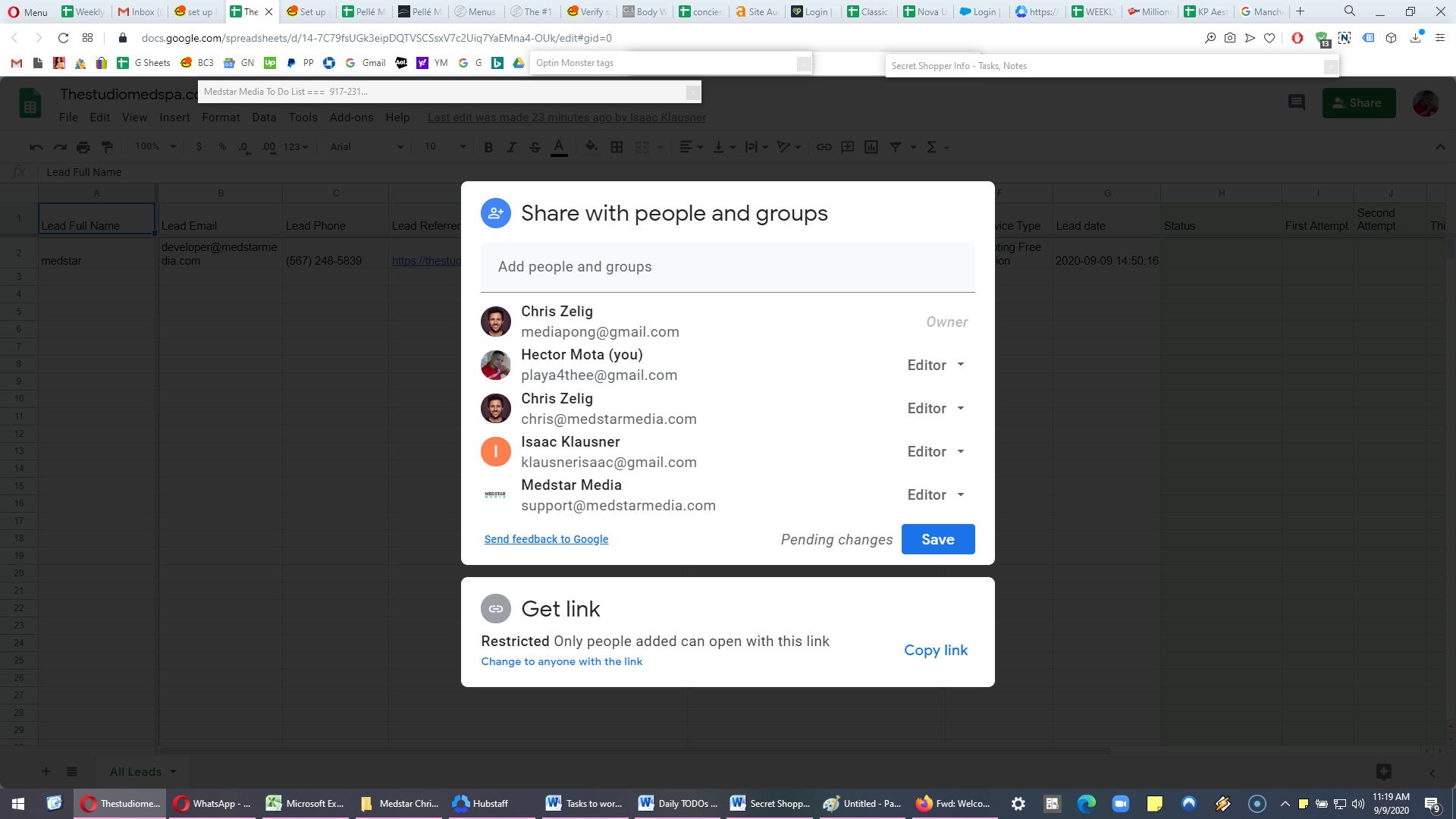Switch to the Inbox browser tab

coord(140,11)
